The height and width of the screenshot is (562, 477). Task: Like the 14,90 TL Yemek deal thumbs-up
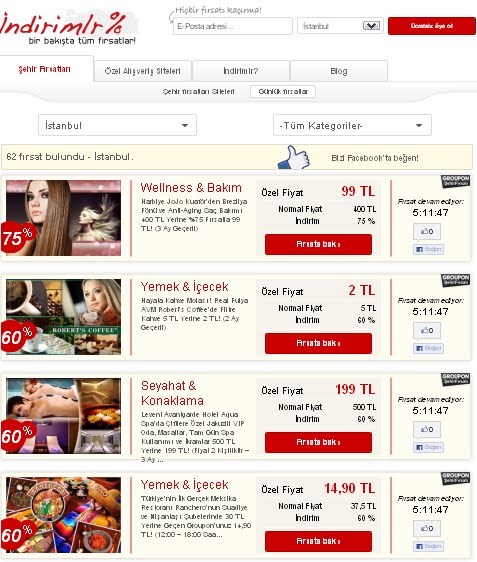pyautogui.click(x=427, y=528)
